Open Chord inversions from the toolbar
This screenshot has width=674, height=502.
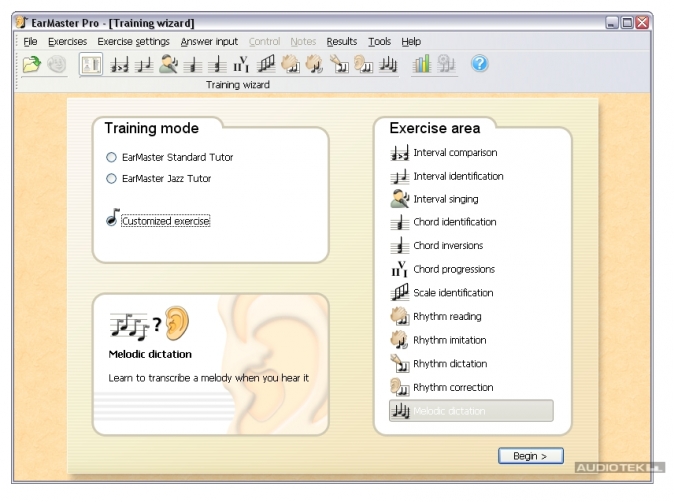(217, 65)
